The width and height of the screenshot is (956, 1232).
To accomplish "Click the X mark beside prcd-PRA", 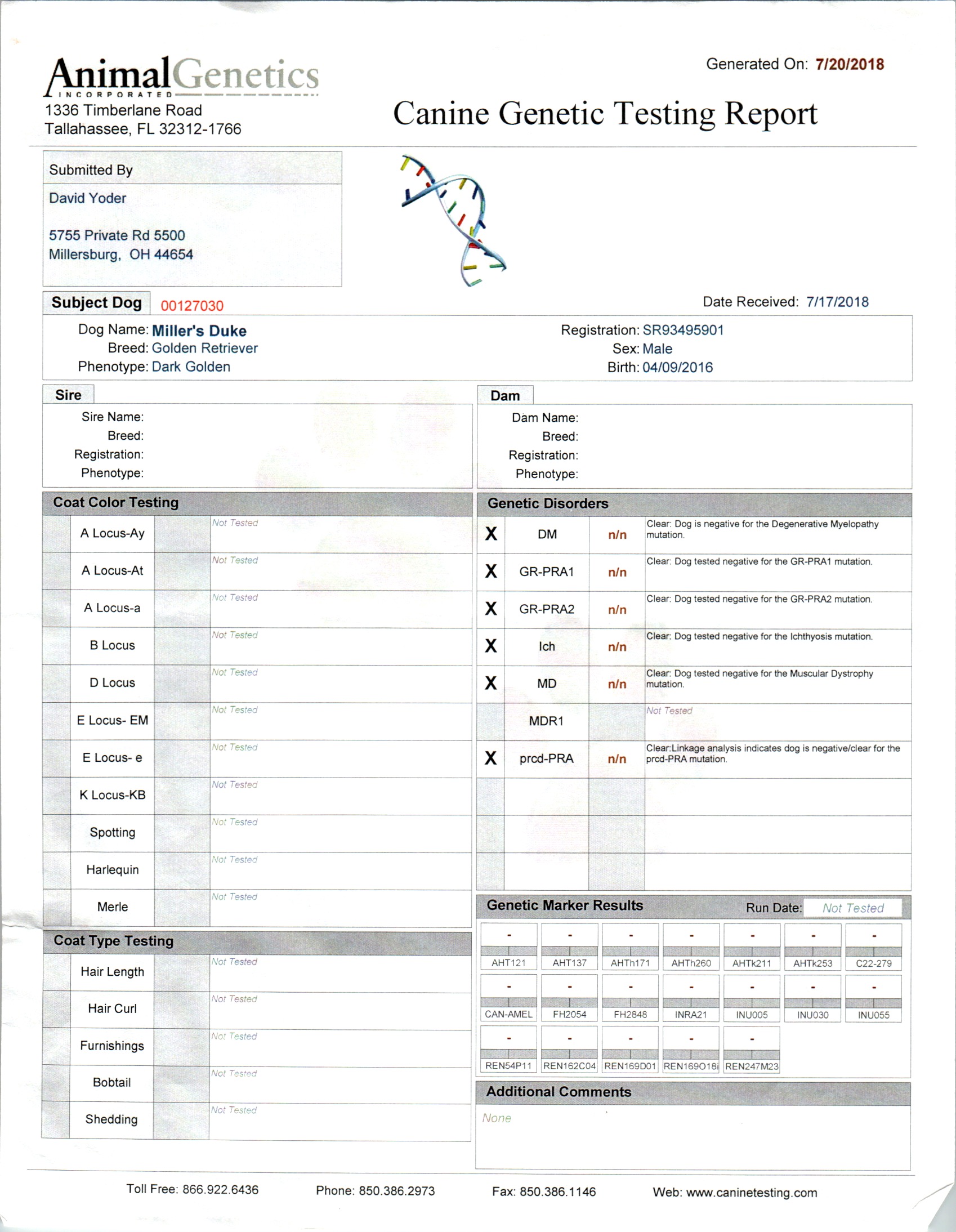I will coord(492,758).
